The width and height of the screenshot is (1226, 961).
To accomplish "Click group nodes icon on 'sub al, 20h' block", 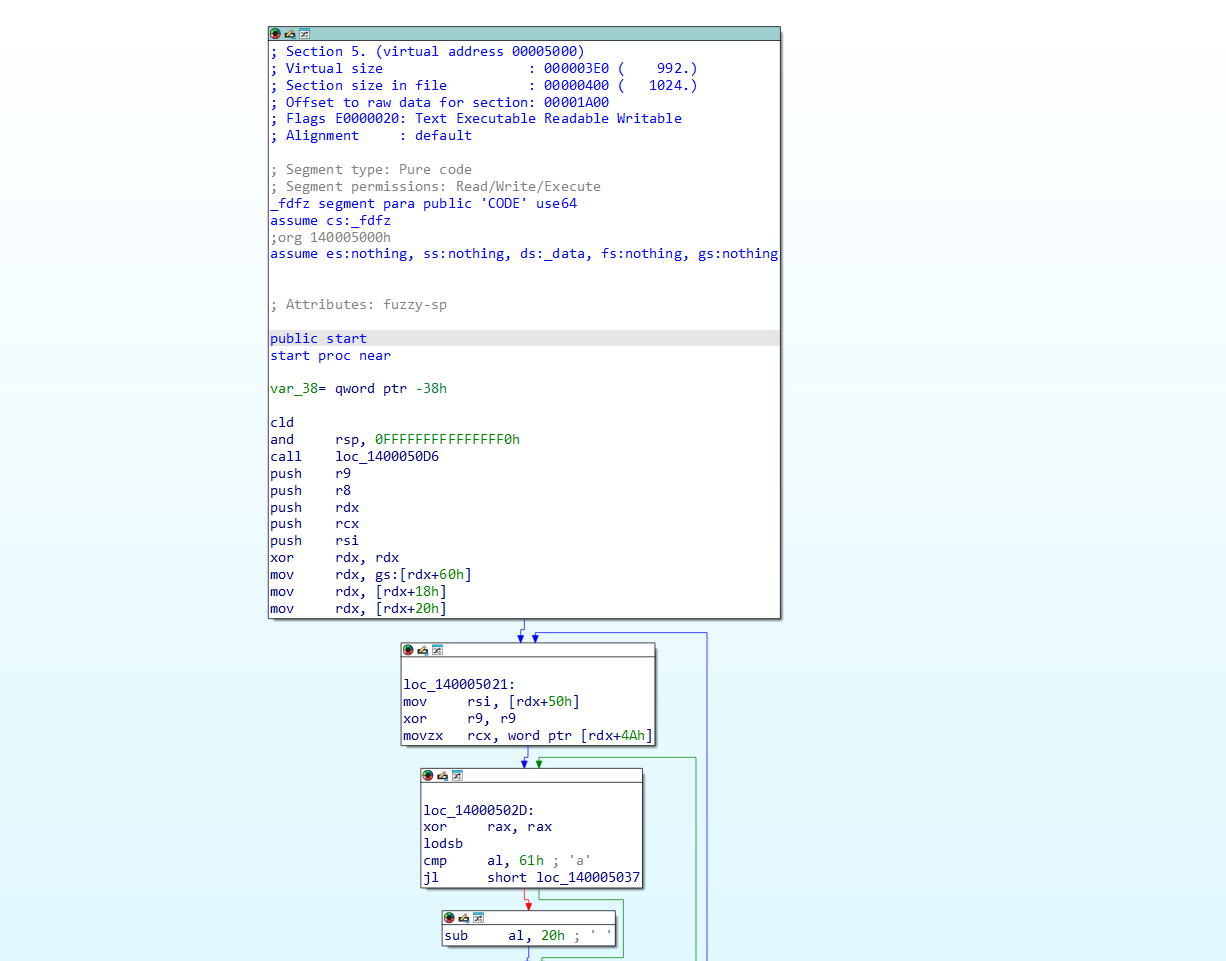I will point(478,917).
